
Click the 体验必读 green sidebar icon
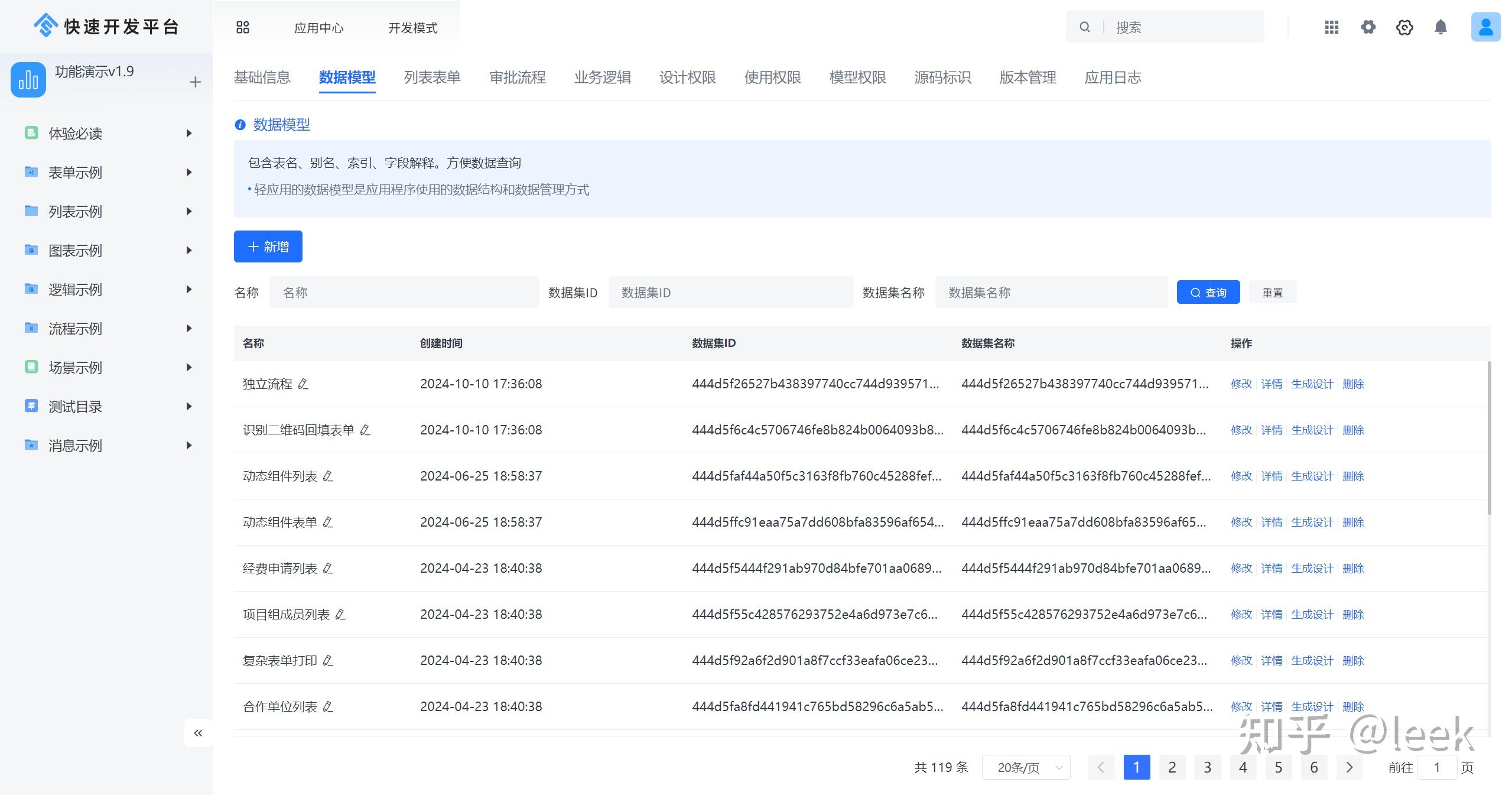pyautogui.click(x=31, y=133)
